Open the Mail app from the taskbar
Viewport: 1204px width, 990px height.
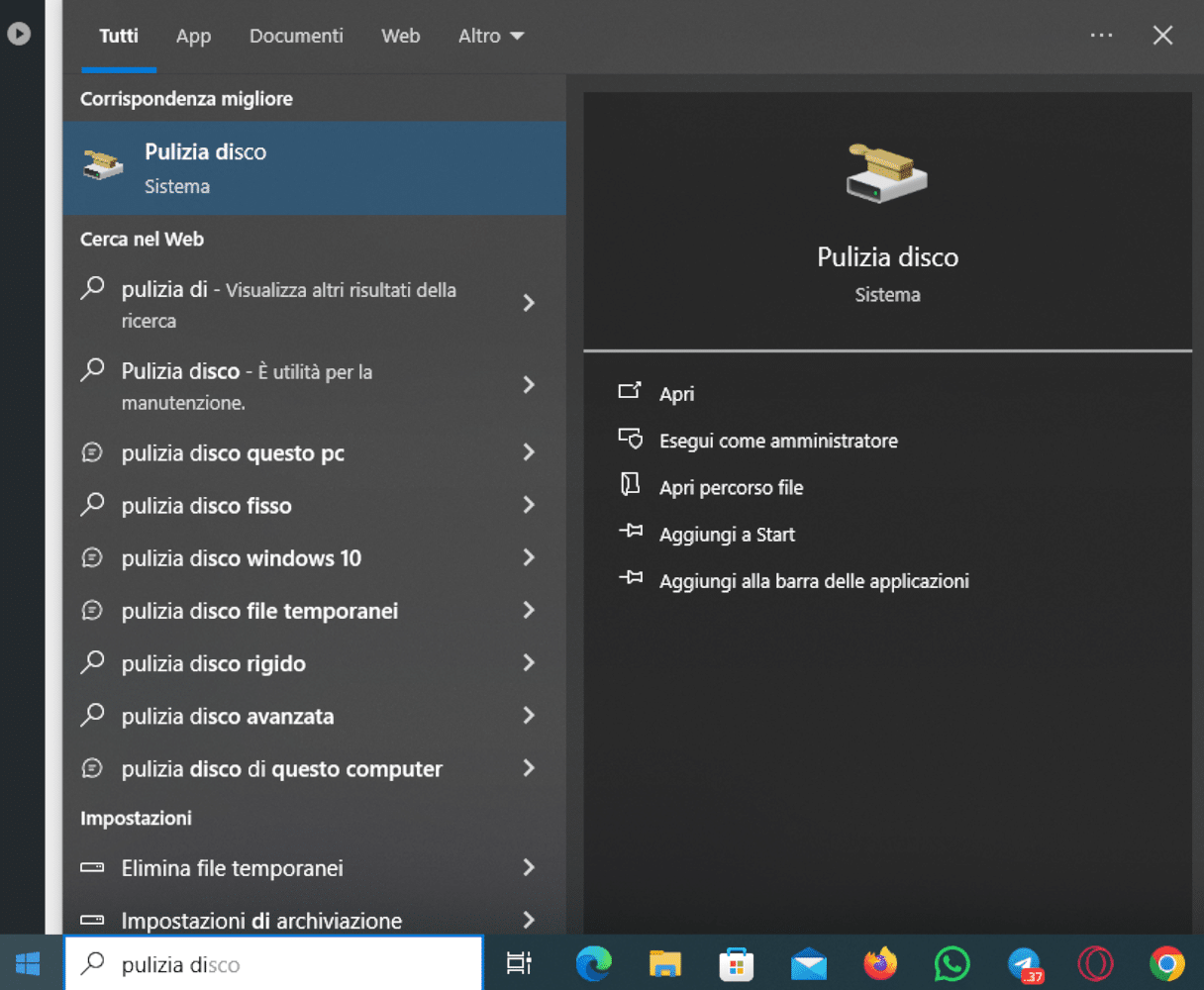point(809,963)
